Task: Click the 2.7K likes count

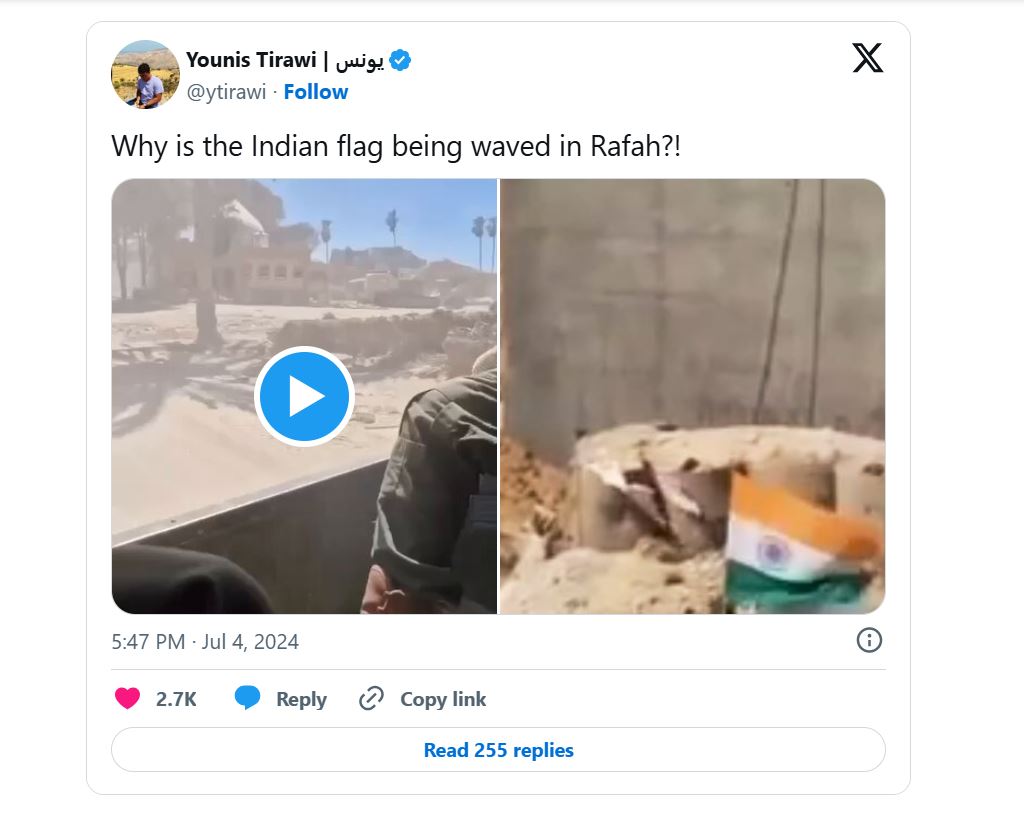Action: 176,699
